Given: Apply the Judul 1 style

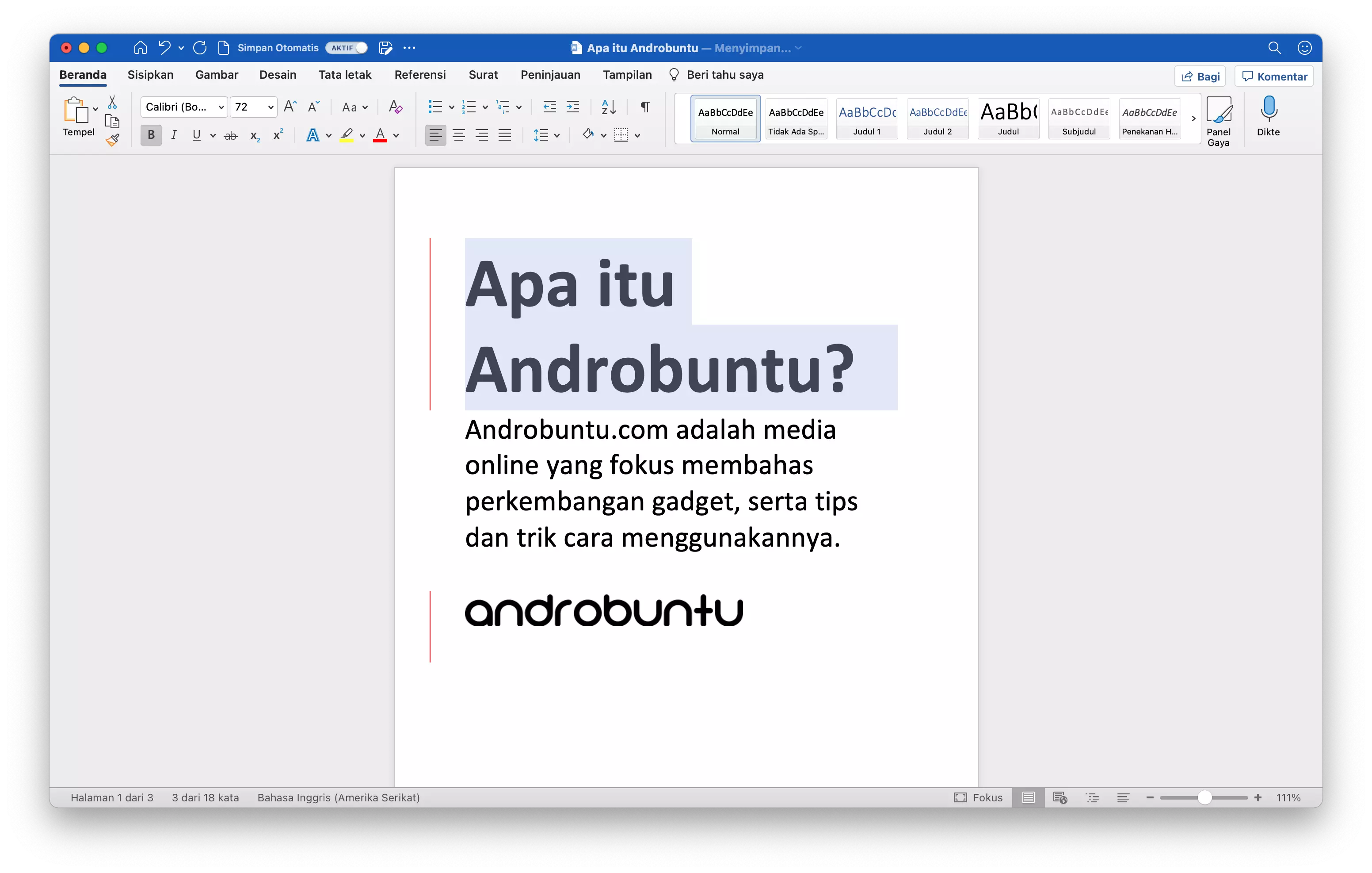Looking at the screenshot, I should point(867,119).
